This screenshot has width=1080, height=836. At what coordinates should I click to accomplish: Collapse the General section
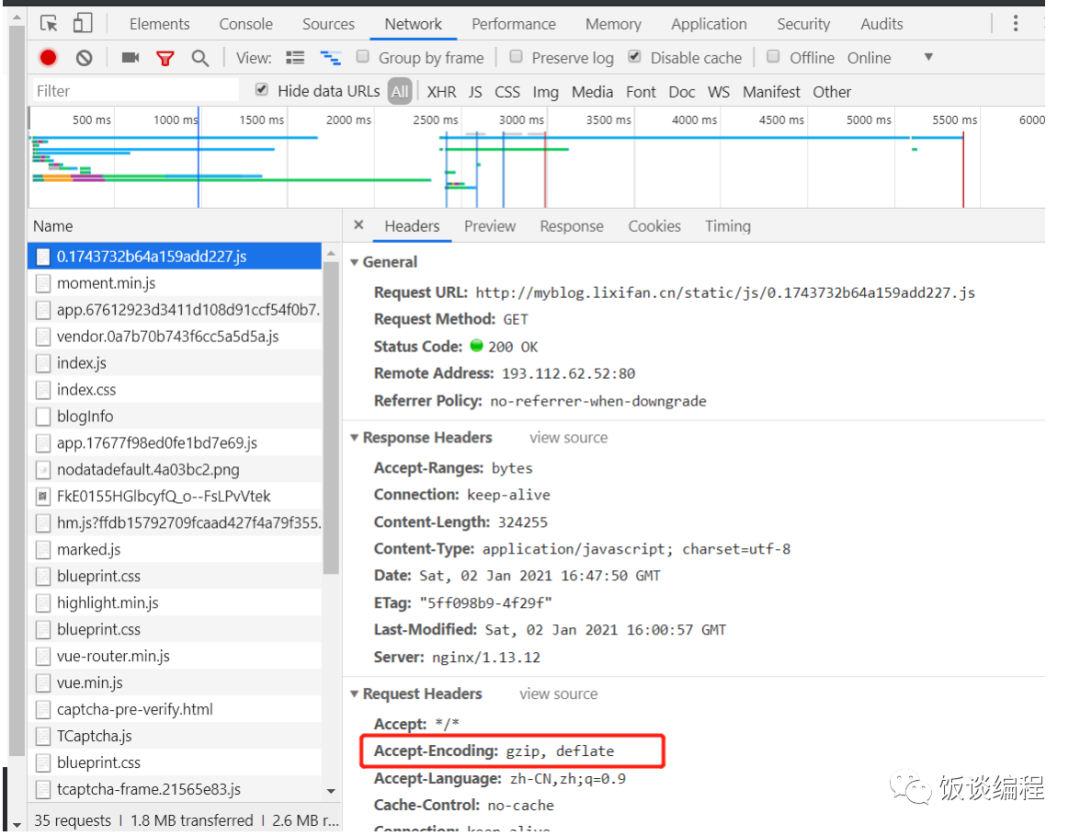(354, 262)
